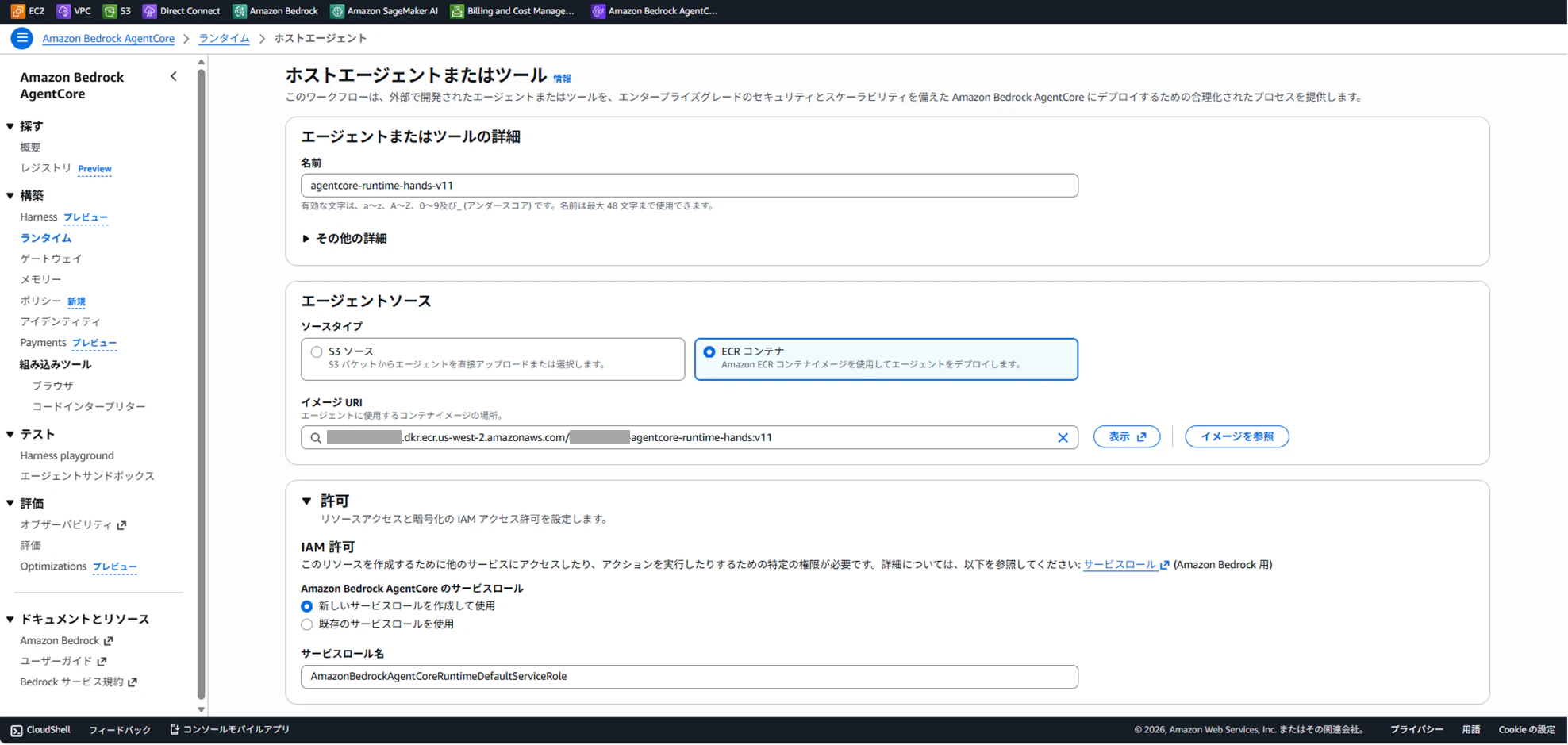Image resolution: width=1568 pixels, height=745 pixels.
Task: Open ランタイム in the sidebar
Action: tap(46, 238)
